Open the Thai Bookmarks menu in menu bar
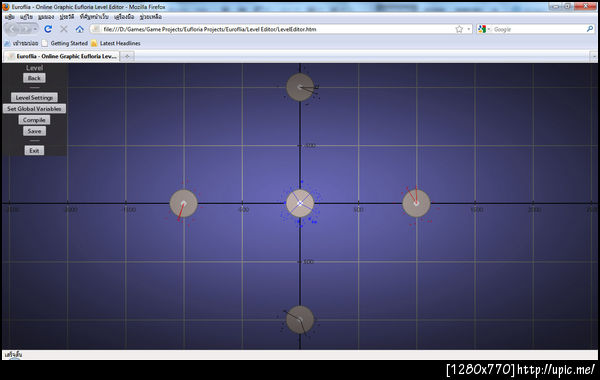The height and width of the screenshot is (380, 600). [x=94, y=17]
